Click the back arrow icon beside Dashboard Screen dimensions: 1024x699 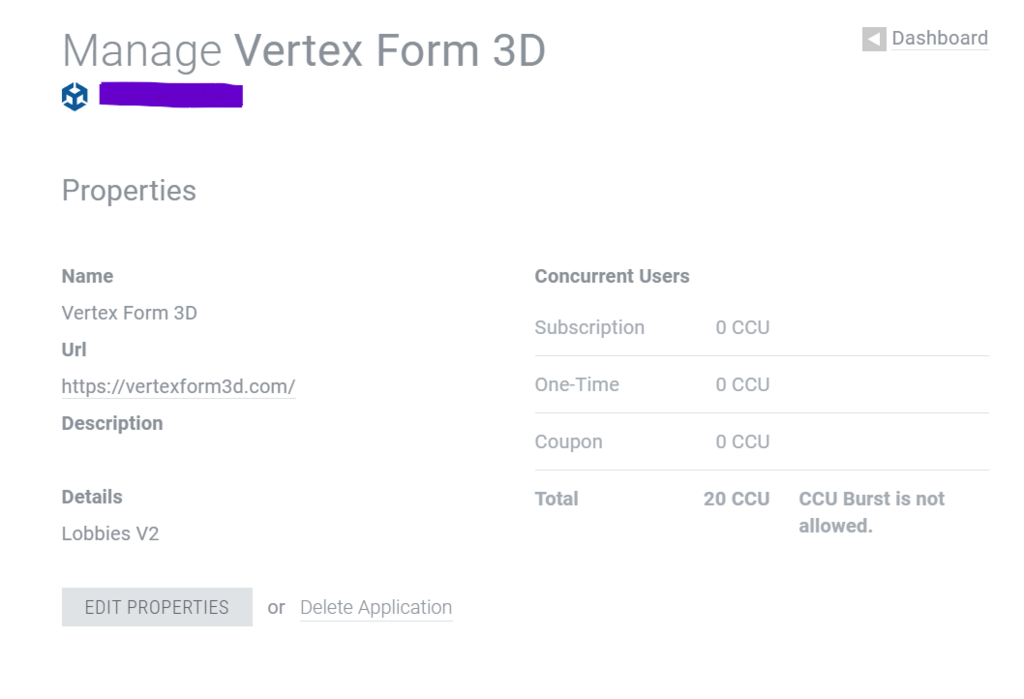point(874,39)
